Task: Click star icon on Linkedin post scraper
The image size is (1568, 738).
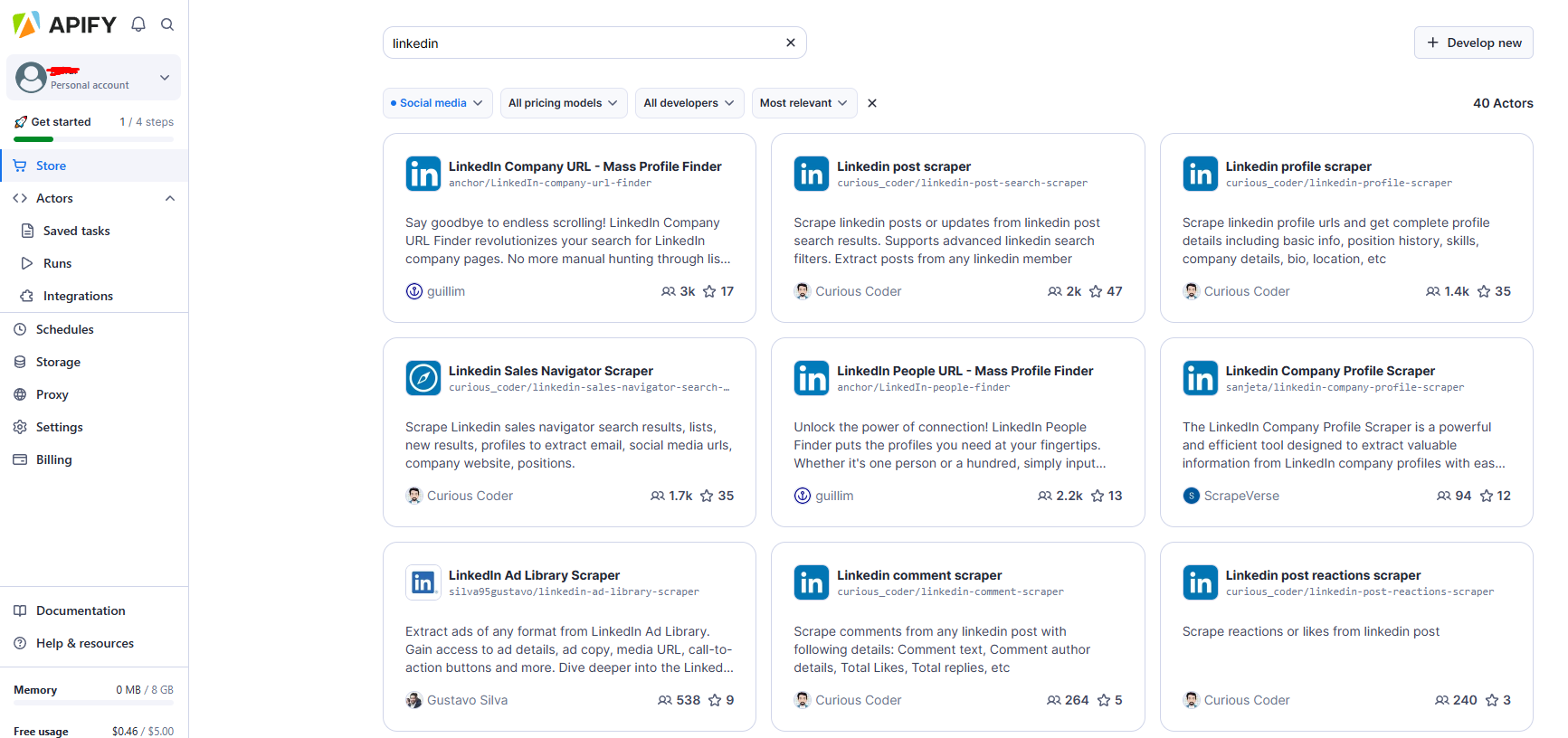Action: pos(1096,291)
